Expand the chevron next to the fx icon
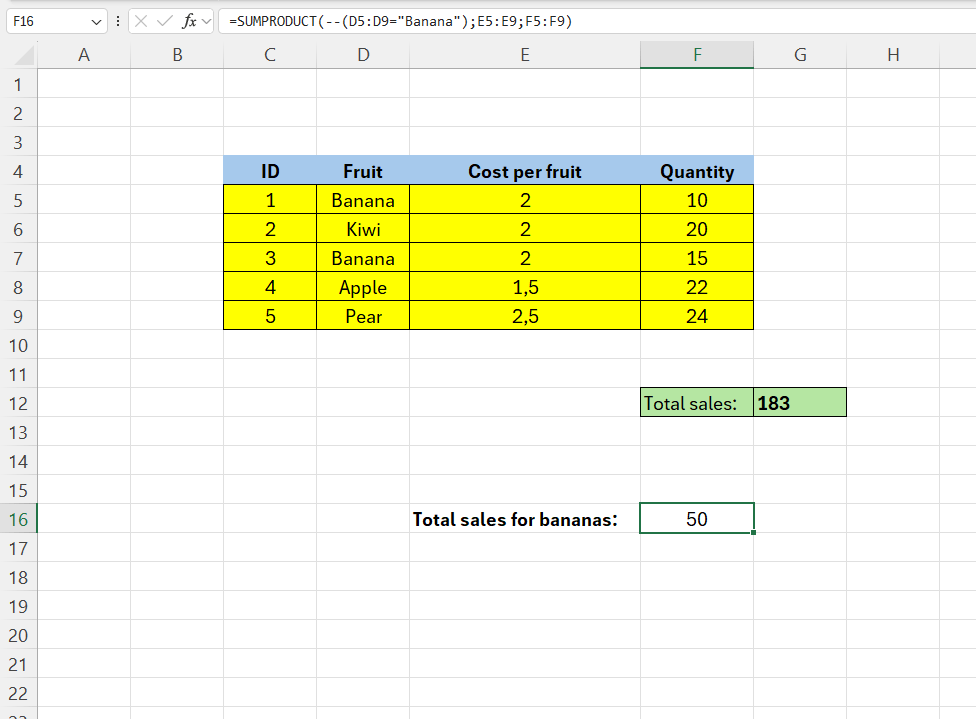The image size is (976, 719). (207, 21)
